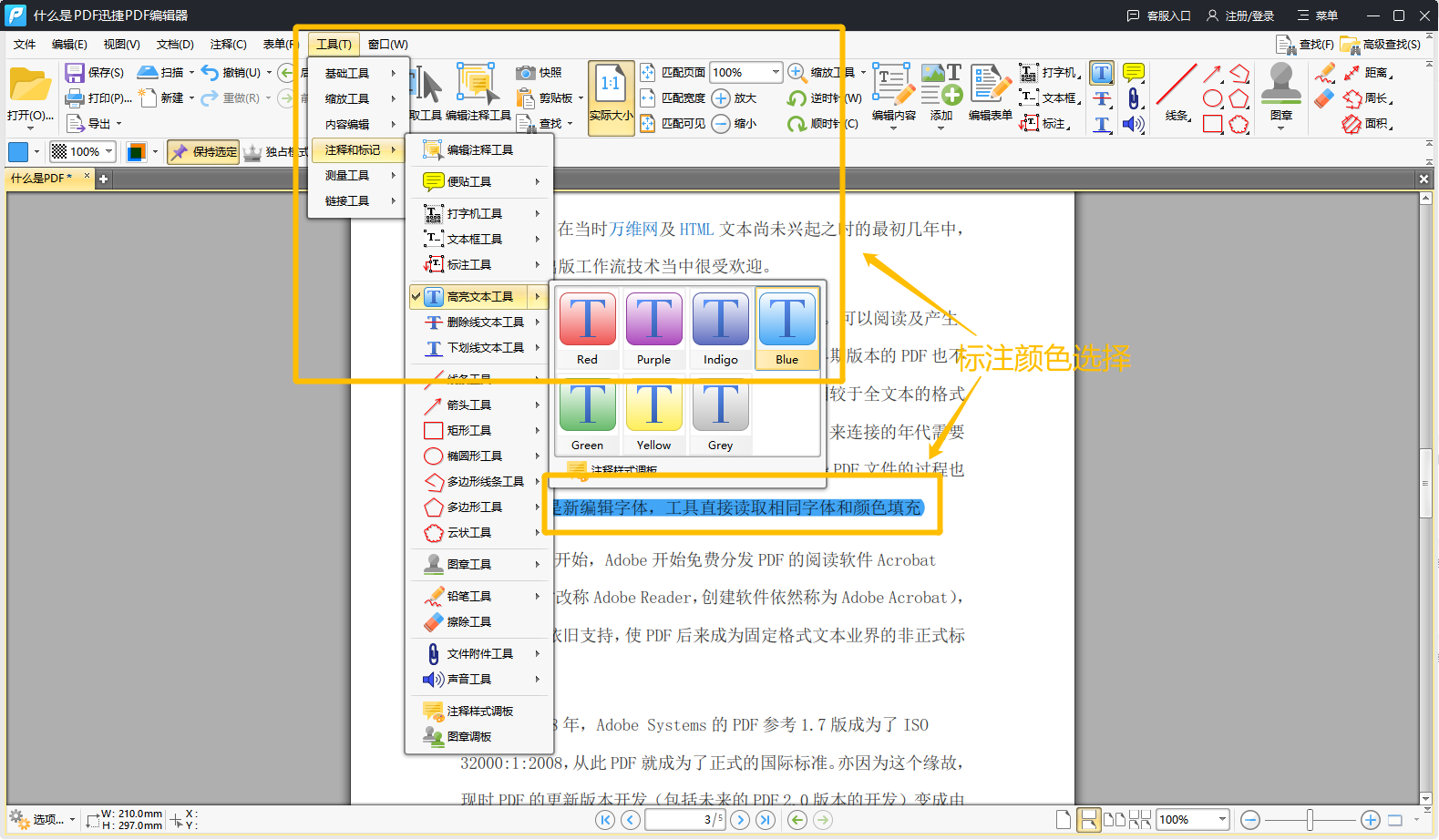Click the Distance (距离) measure icon
The image size is (1439, 840).
click(x=1352, y=72)
